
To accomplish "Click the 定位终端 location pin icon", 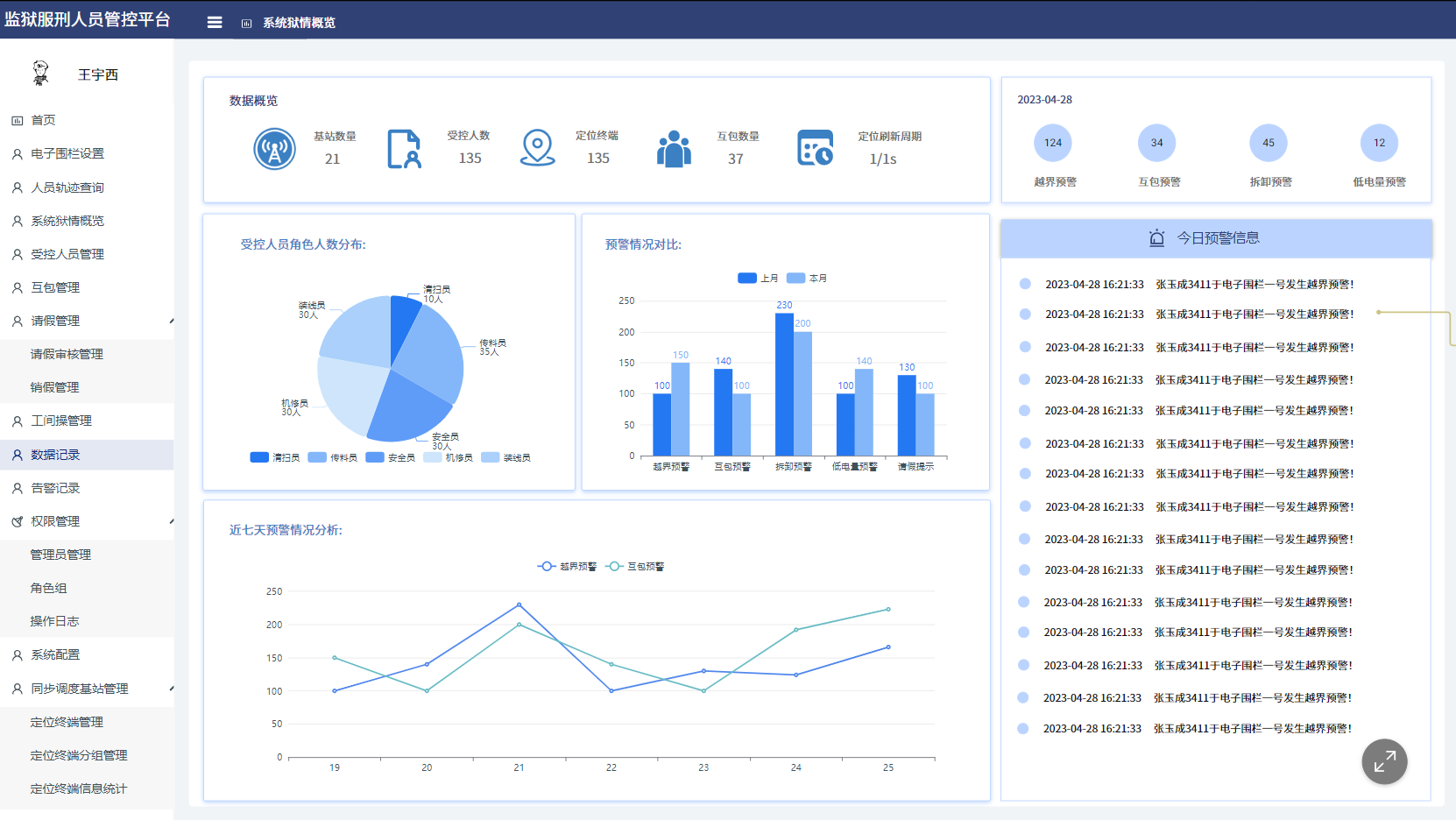I will coord(537,148).
